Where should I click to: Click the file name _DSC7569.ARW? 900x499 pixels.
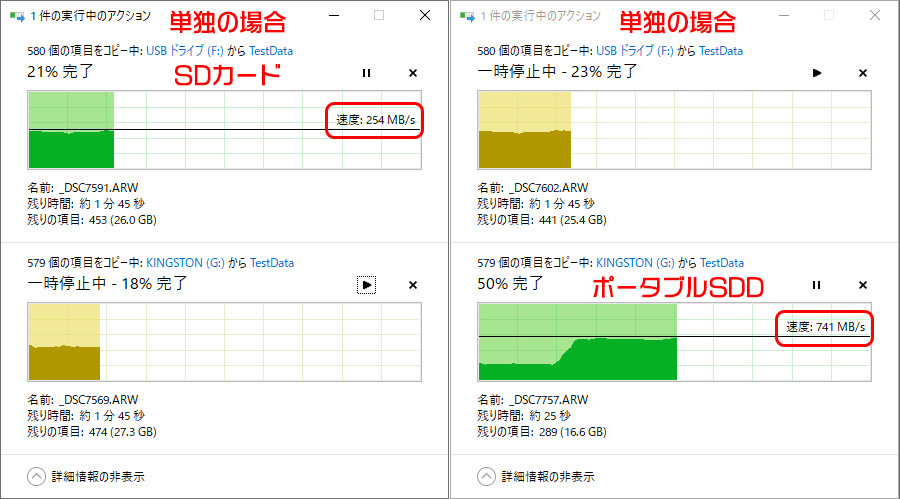click(99, 400)
